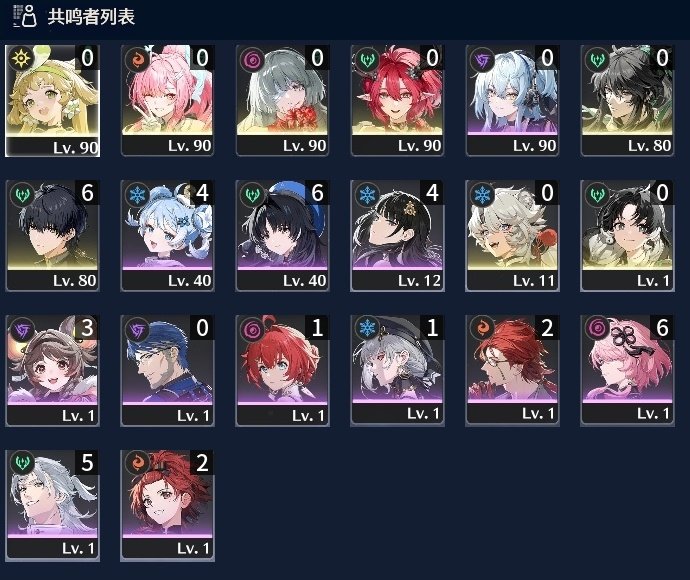This screenshot has width=690, height=580.
Task: Select the blonde character card at Lv. 90
Action: click(52, 101)
